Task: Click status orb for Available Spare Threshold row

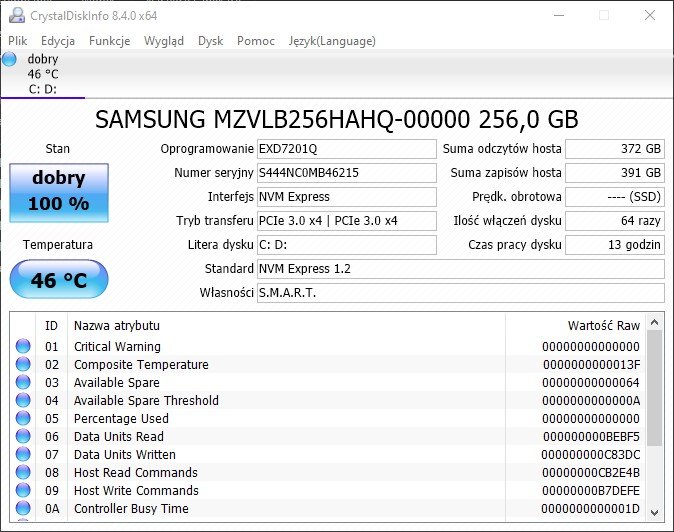Action: (x=23, y=400)
